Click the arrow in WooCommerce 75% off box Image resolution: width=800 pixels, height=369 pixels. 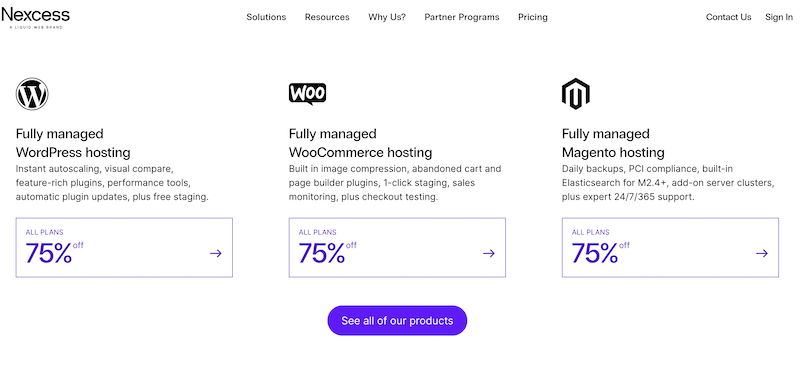pos(489,253)
